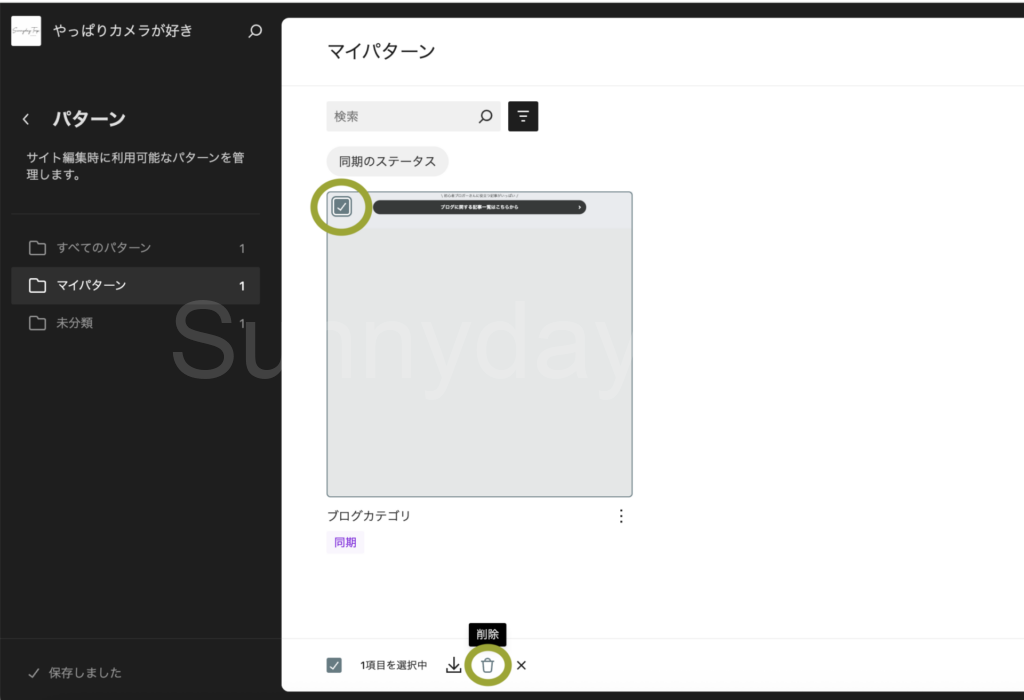Click the ブログカテゴリ pattern title
Image resolution: width=1024 pixels, height=700 pixels.
[x=369, y=516]
